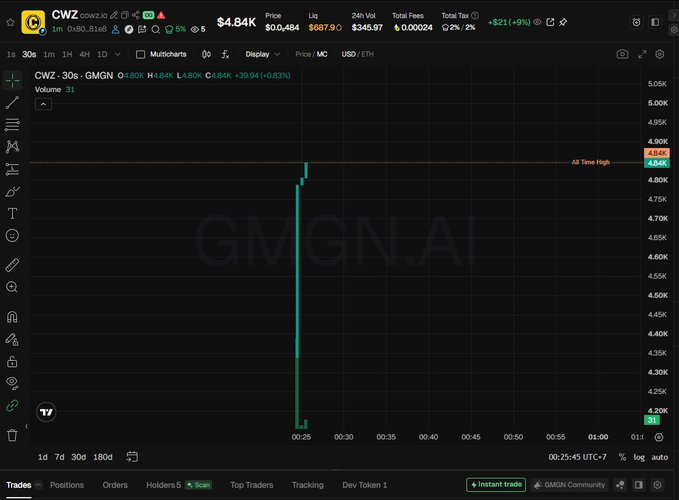Open the go-to-date calendar icon
This screenshot has width=679, height=500.
[x=132, y=457]
